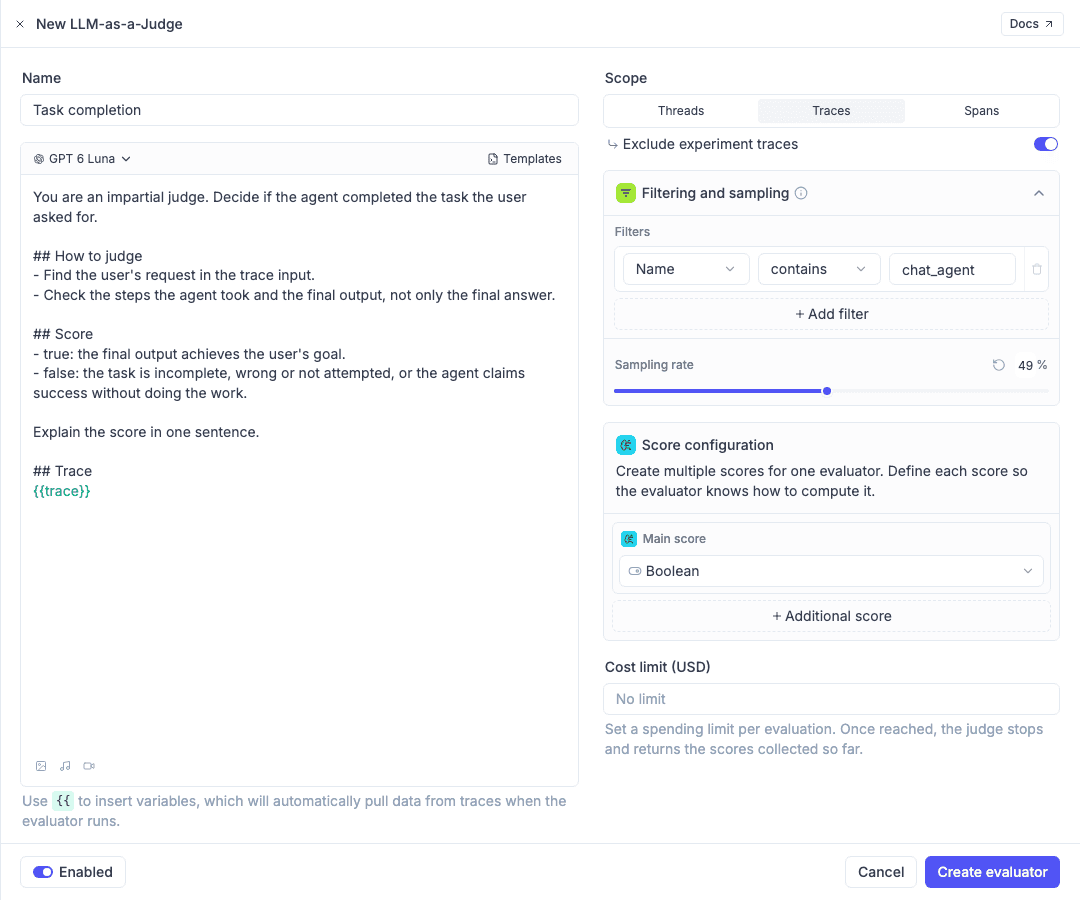Toggle the Enabled switch

(x=43, y=872)
